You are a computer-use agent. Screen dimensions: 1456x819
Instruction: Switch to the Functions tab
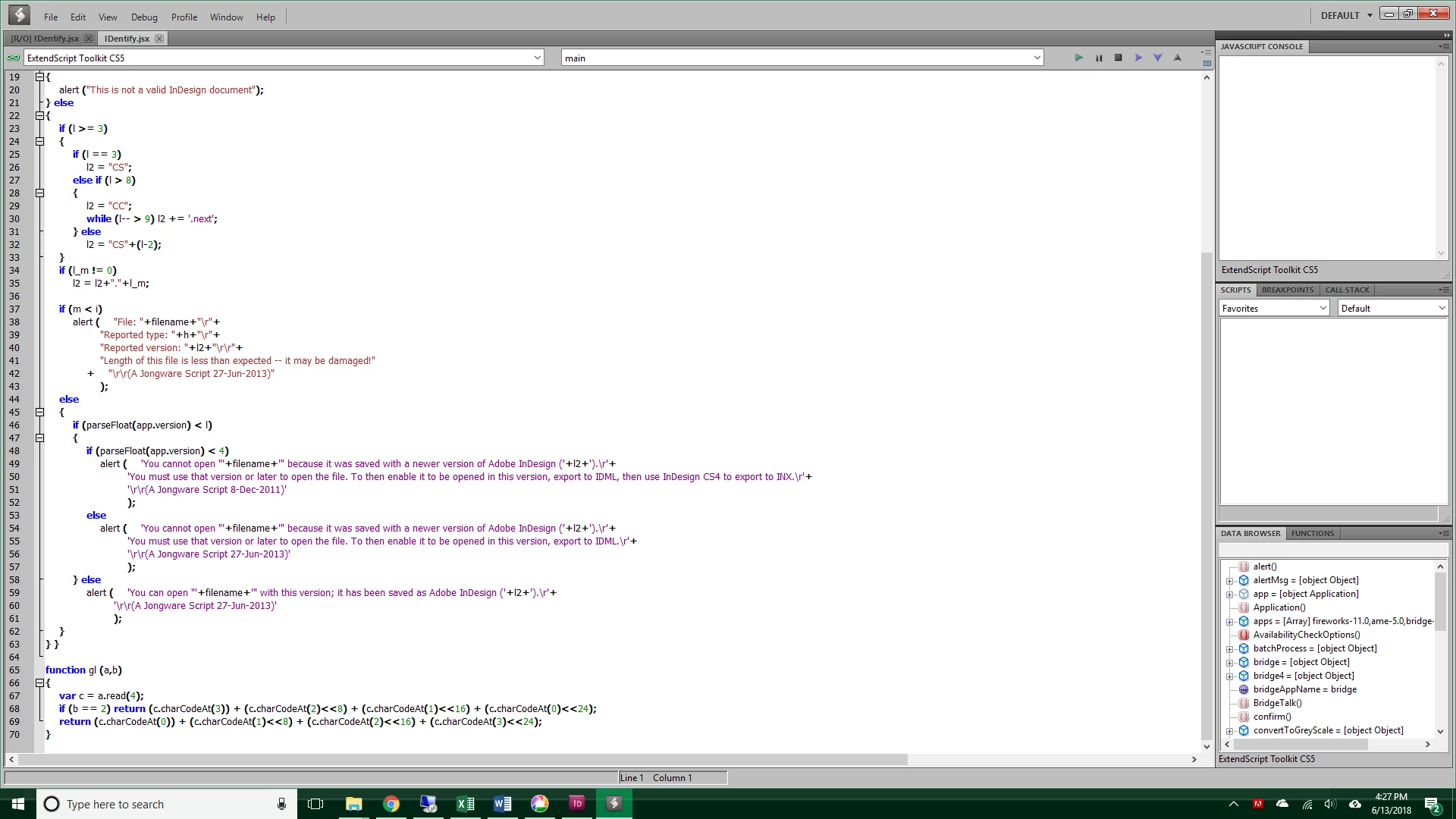[x=1312, y=533]
